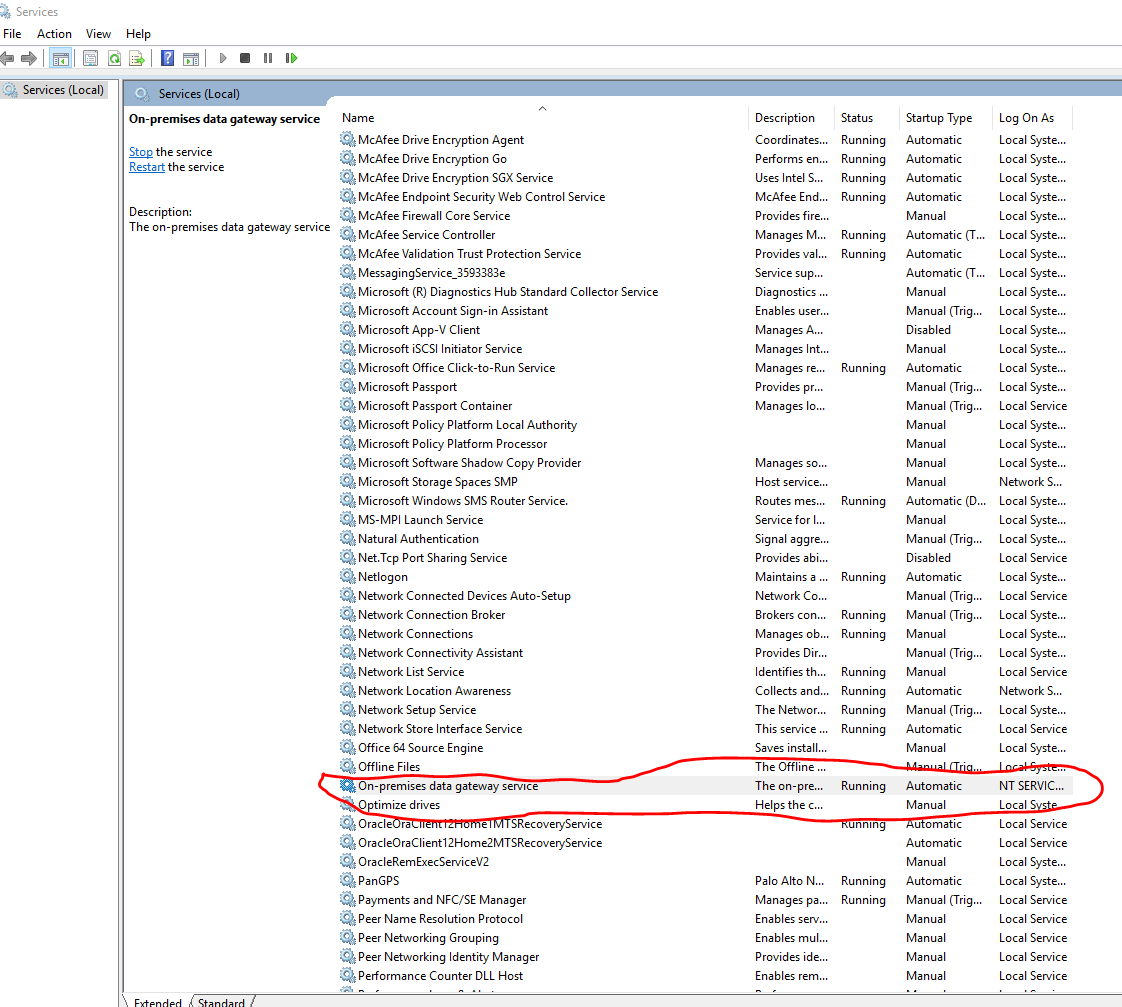Switch to the Extended tab

pyautogui.click(x=157, y=1002)
